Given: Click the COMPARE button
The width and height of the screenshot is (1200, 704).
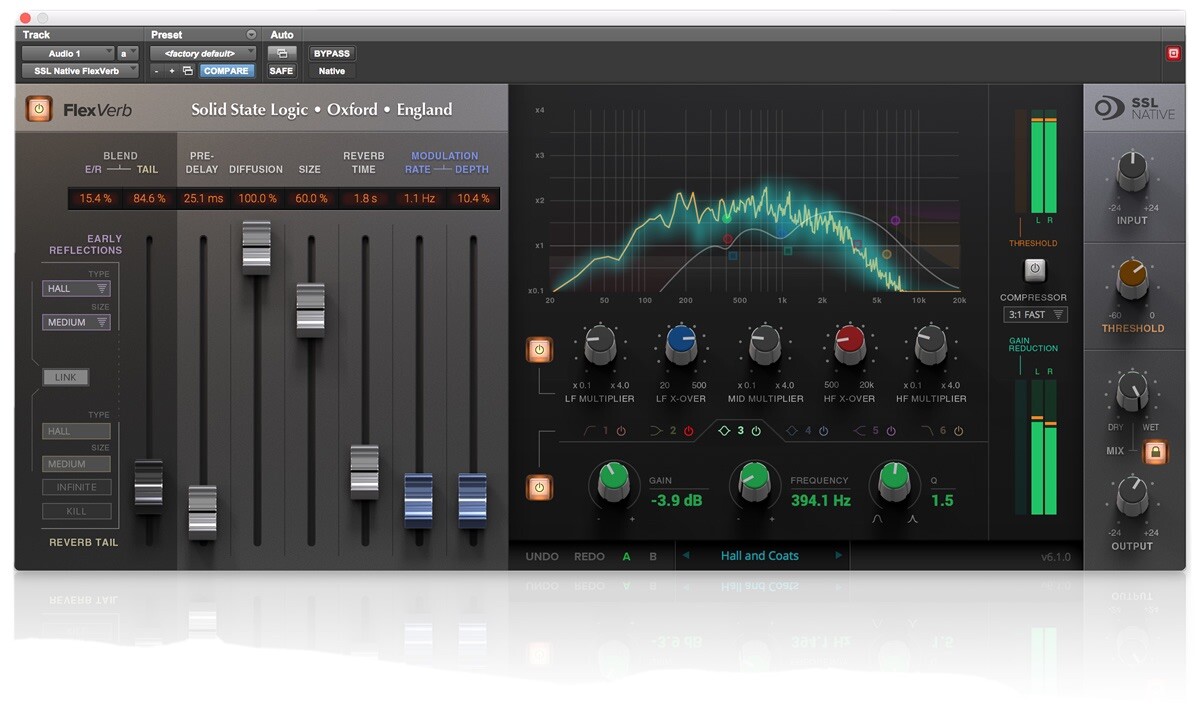Looking at the screenshot, I should 226,70.
